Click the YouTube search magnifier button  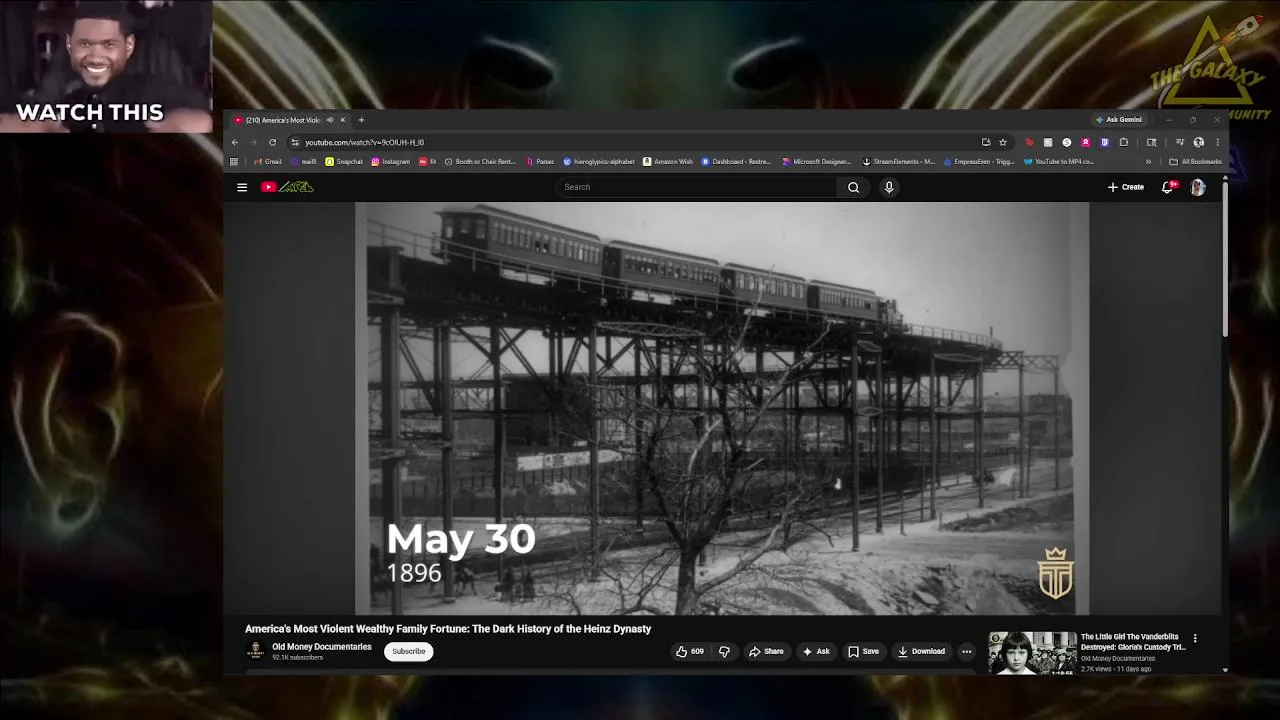tap(853, 187)
